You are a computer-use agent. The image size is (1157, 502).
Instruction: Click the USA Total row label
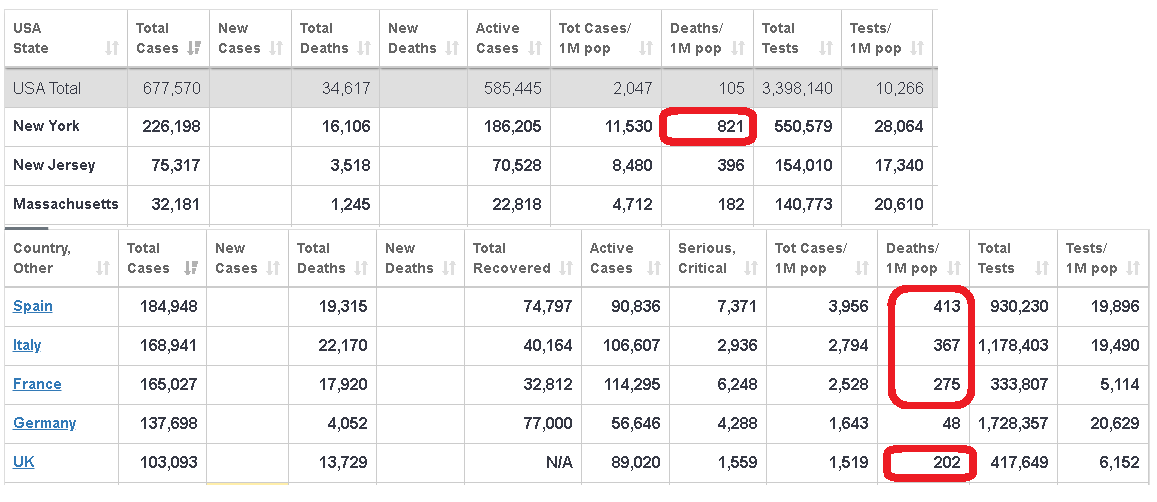47,88
